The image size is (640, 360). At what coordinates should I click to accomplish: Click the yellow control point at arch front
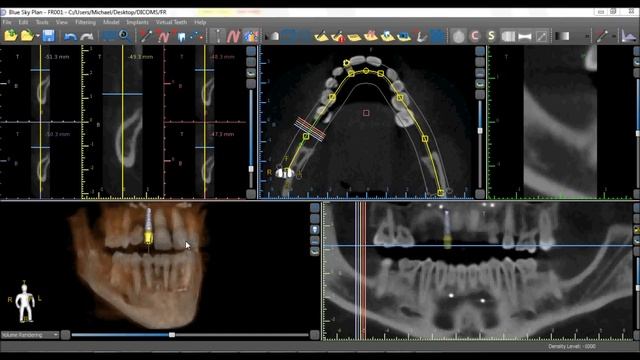click(x=366, y=71)
